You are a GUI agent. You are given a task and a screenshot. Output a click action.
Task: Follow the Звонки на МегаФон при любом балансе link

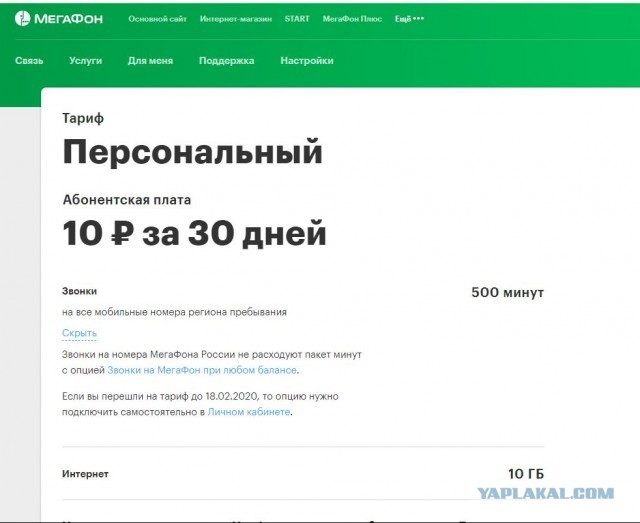pyautogui.click(x=202, y=370)
